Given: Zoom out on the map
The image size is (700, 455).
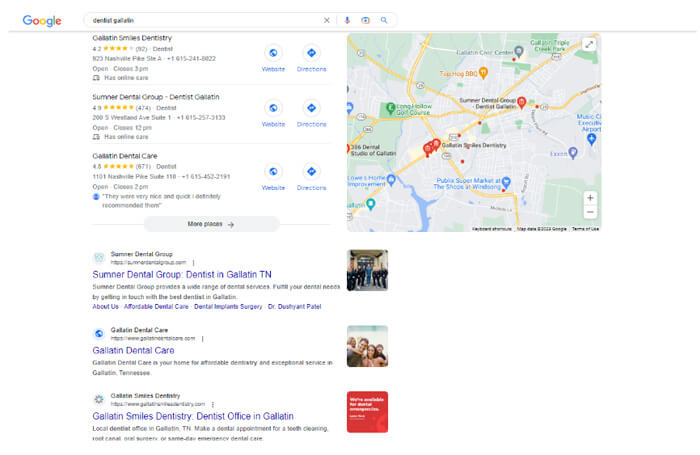Looking at the screenshot, I should coord(590,212).
